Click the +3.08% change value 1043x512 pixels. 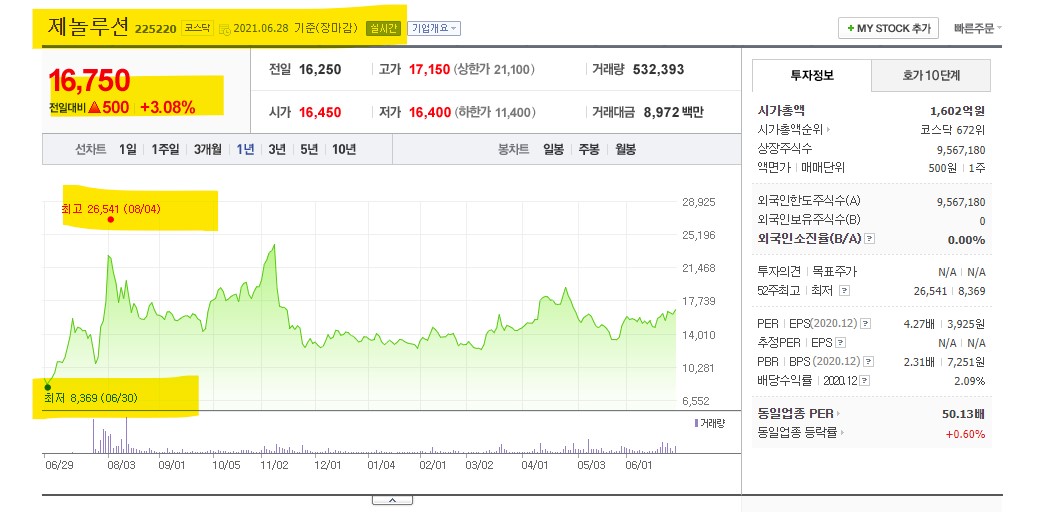168,107
